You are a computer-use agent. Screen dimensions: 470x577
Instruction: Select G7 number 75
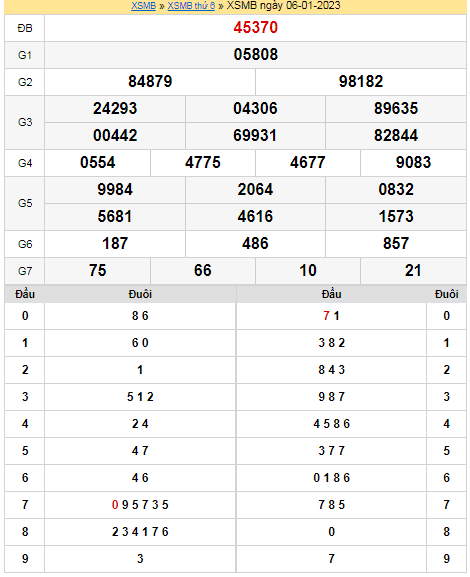pos(98,270)
